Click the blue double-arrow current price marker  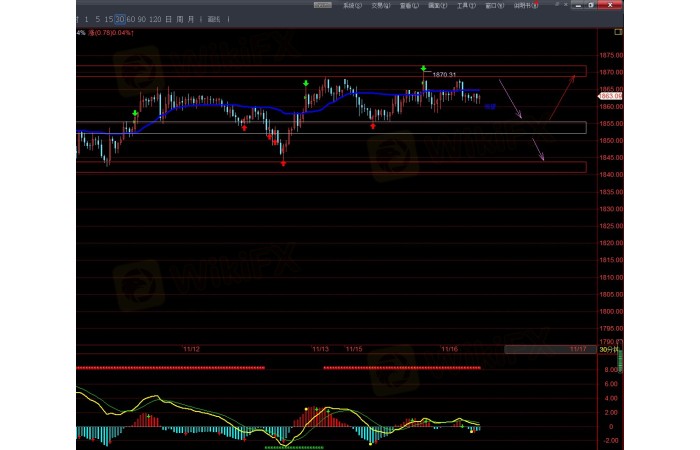coord(490,106)
